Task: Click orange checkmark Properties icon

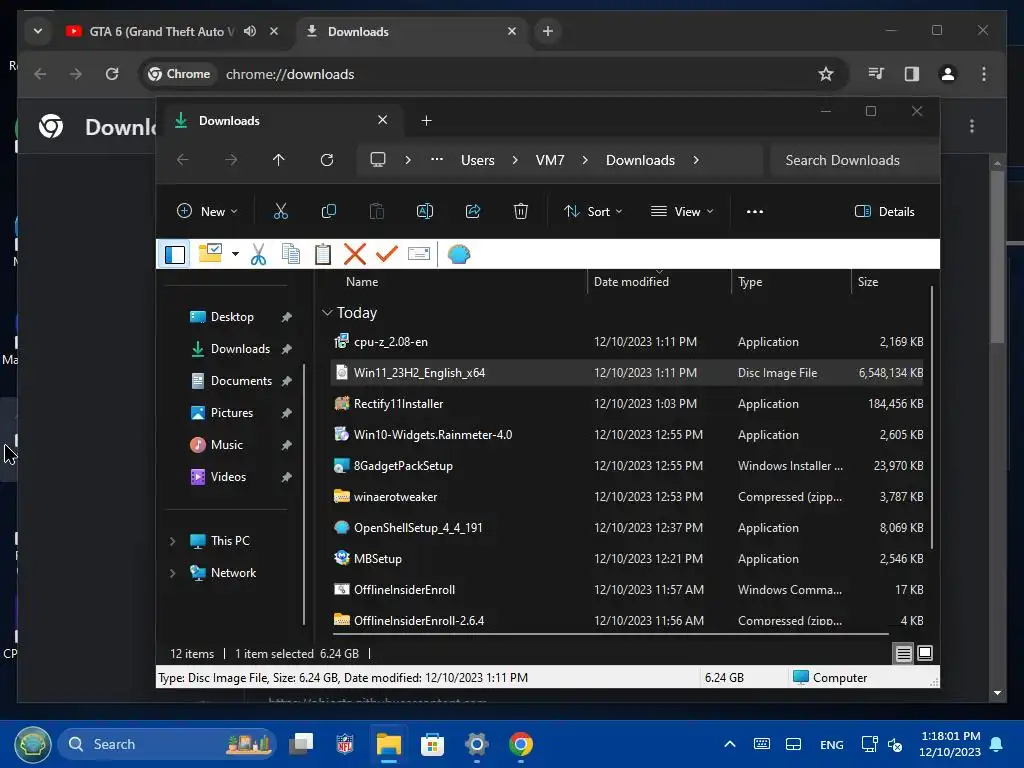Action: [387, 254]
